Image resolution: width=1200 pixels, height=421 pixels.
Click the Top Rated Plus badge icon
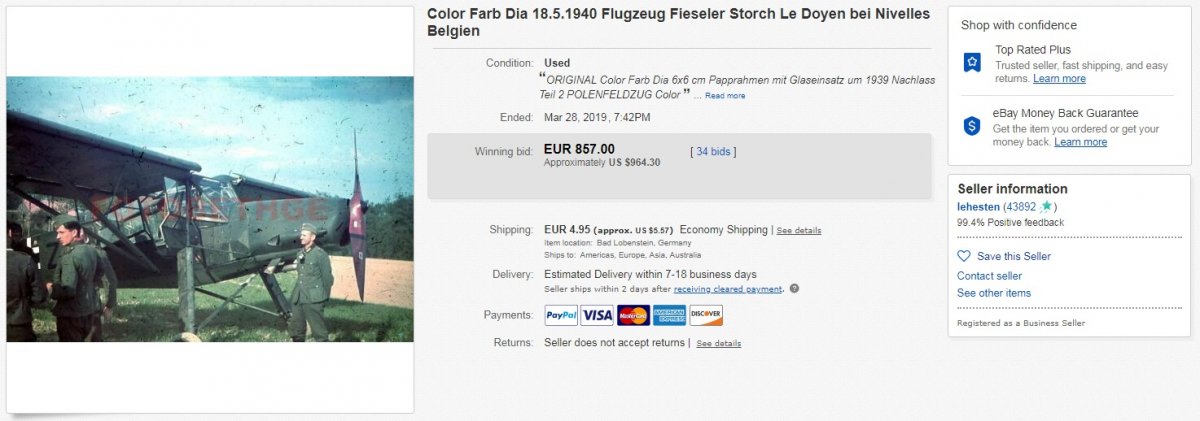pos(972,63)
